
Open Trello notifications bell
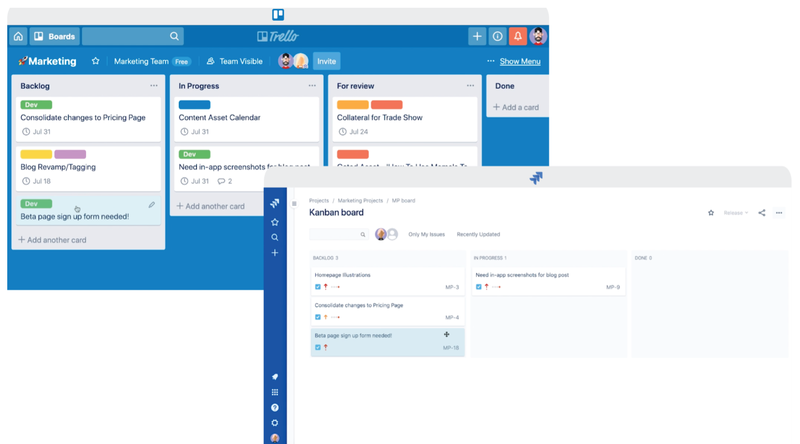(x=518, y=36)
